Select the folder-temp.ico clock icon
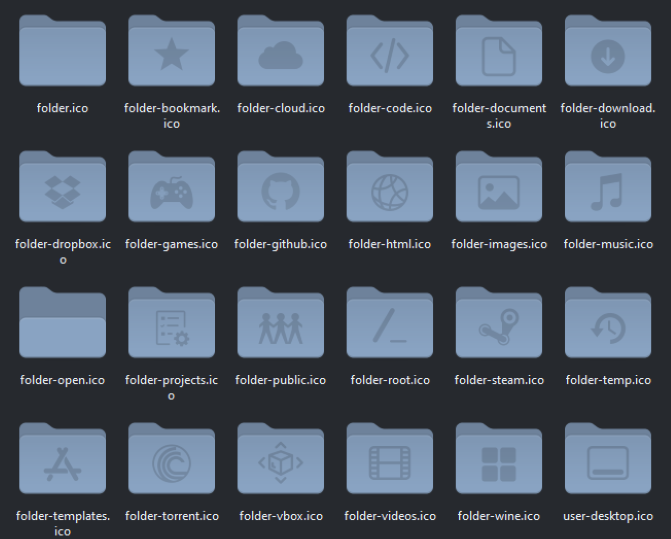The width and height of the screenshot is (671, 539). (608, 326)
